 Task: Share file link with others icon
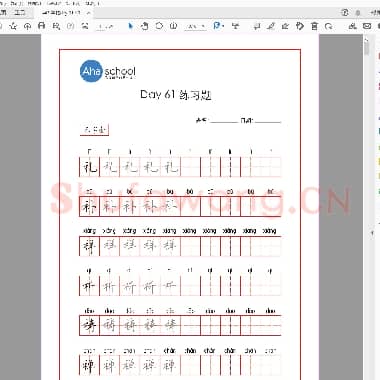pyautogui.click(x=352, y=26)
